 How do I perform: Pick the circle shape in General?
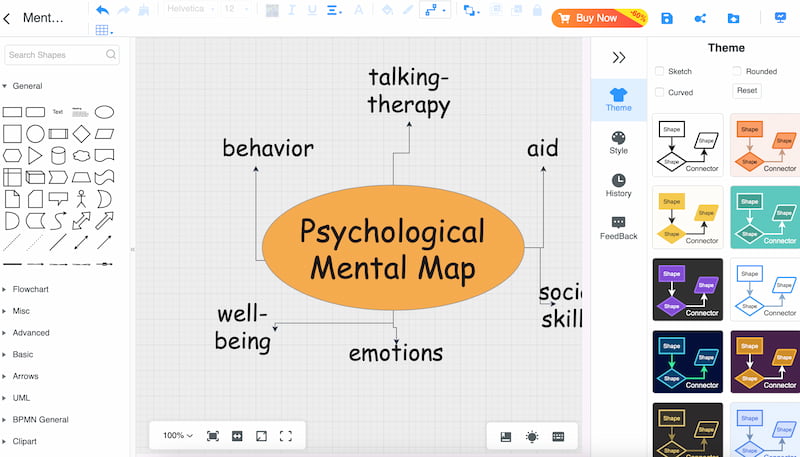35,134
